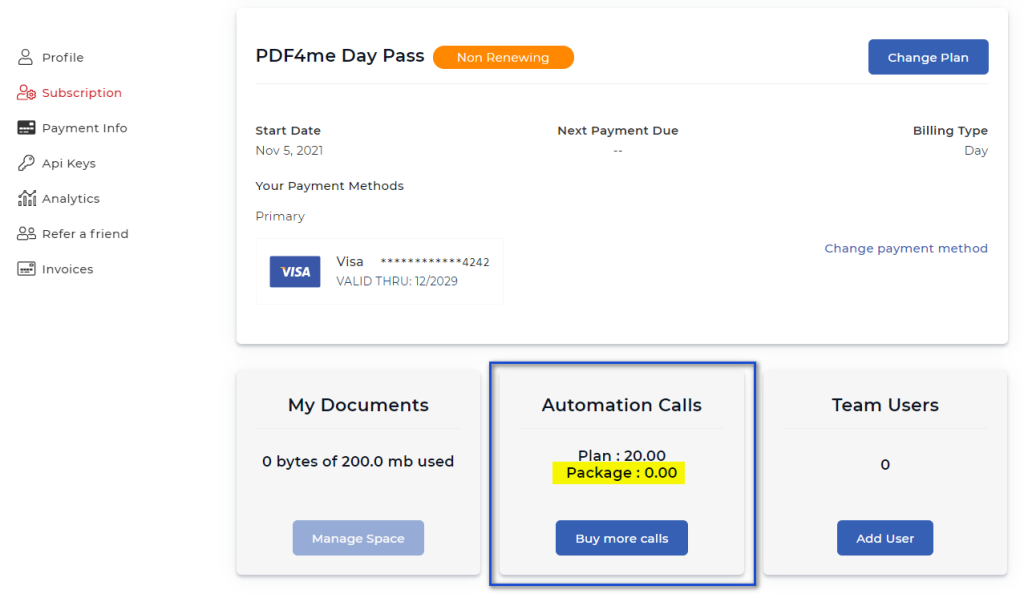Click the Profile person icon

[26, 58]
